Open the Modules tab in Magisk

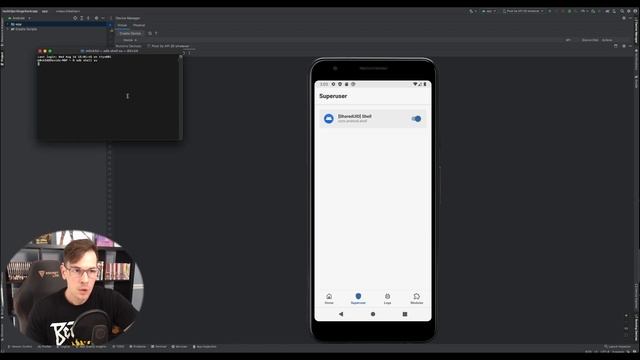tap(416, 298)
